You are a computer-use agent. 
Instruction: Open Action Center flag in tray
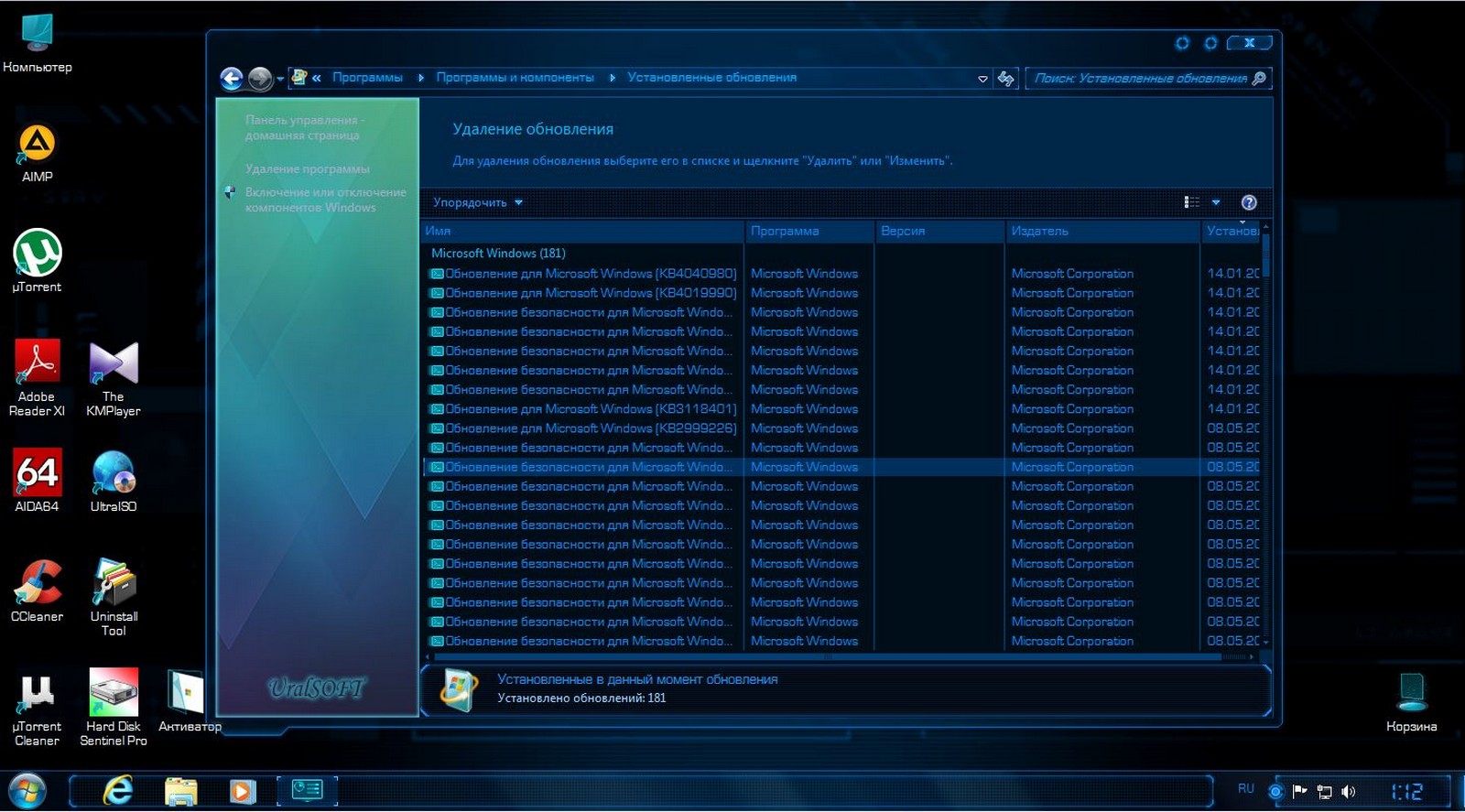pyautogui.click(x=1299, y=791)
